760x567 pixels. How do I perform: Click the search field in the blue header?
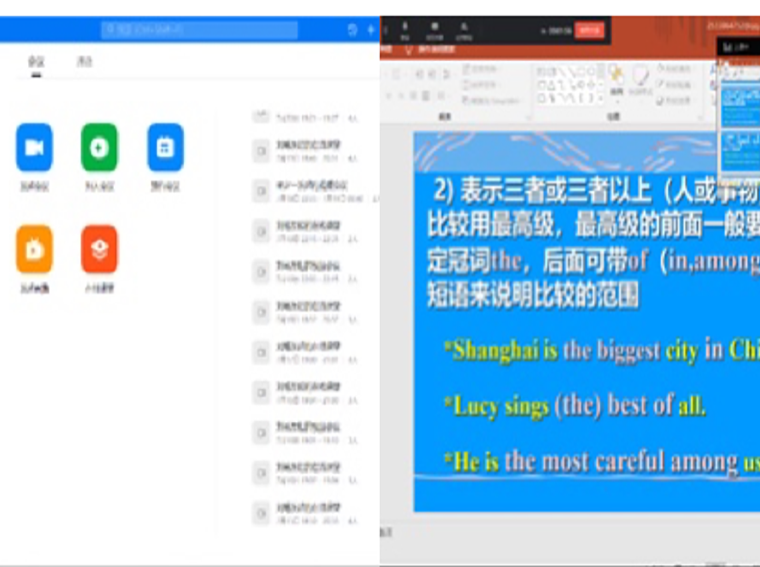click(x=199, y=30)
